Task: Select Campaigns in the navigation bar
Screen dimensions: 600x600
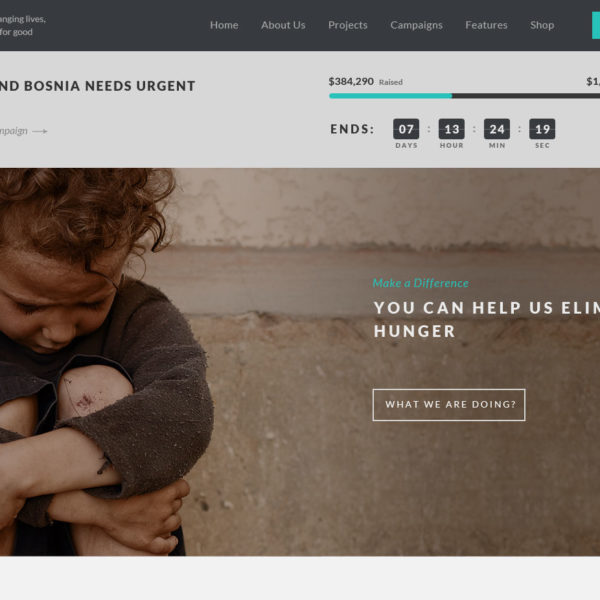Action: click(416, 25)
